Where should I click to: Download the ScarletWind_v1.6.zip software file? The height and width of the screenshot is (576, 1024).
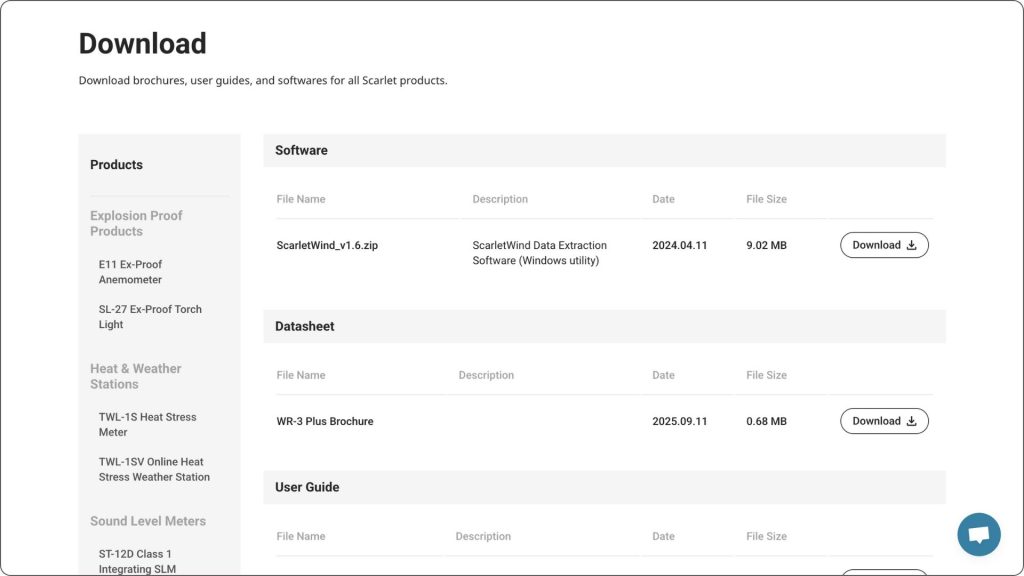coord(884,245)
